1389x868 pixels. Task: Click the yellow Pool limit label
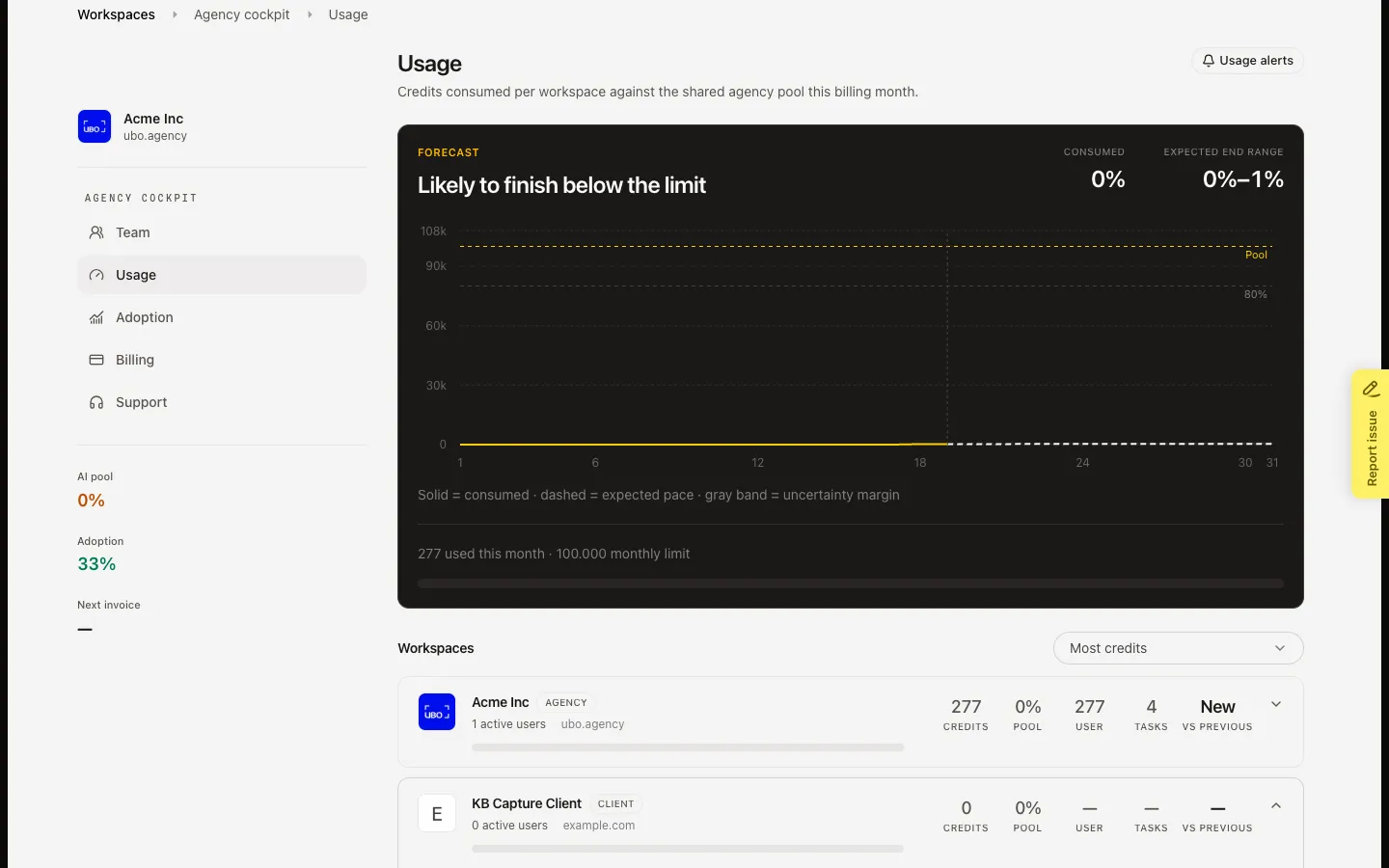coord(1256,255)
